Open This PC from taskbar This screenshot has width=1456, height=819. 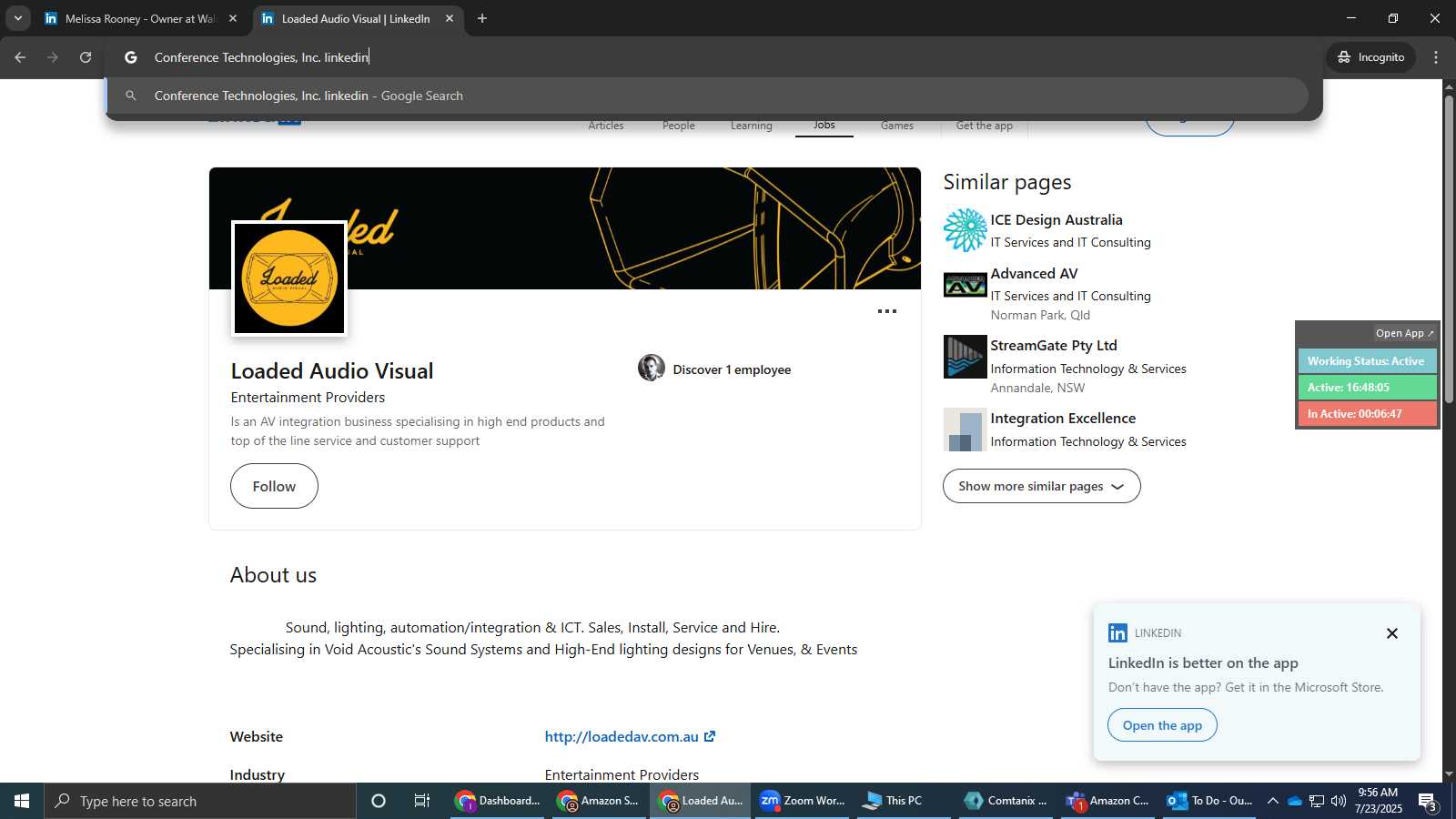pos(903,801)
